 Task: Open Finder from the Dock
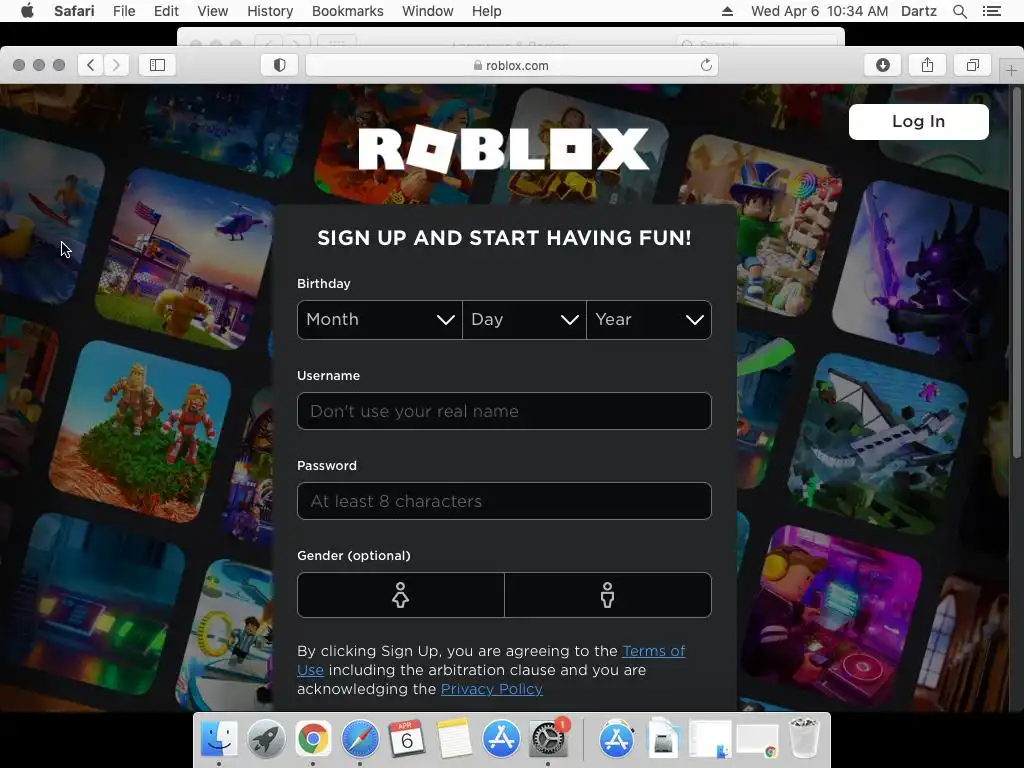click(219, 739)
